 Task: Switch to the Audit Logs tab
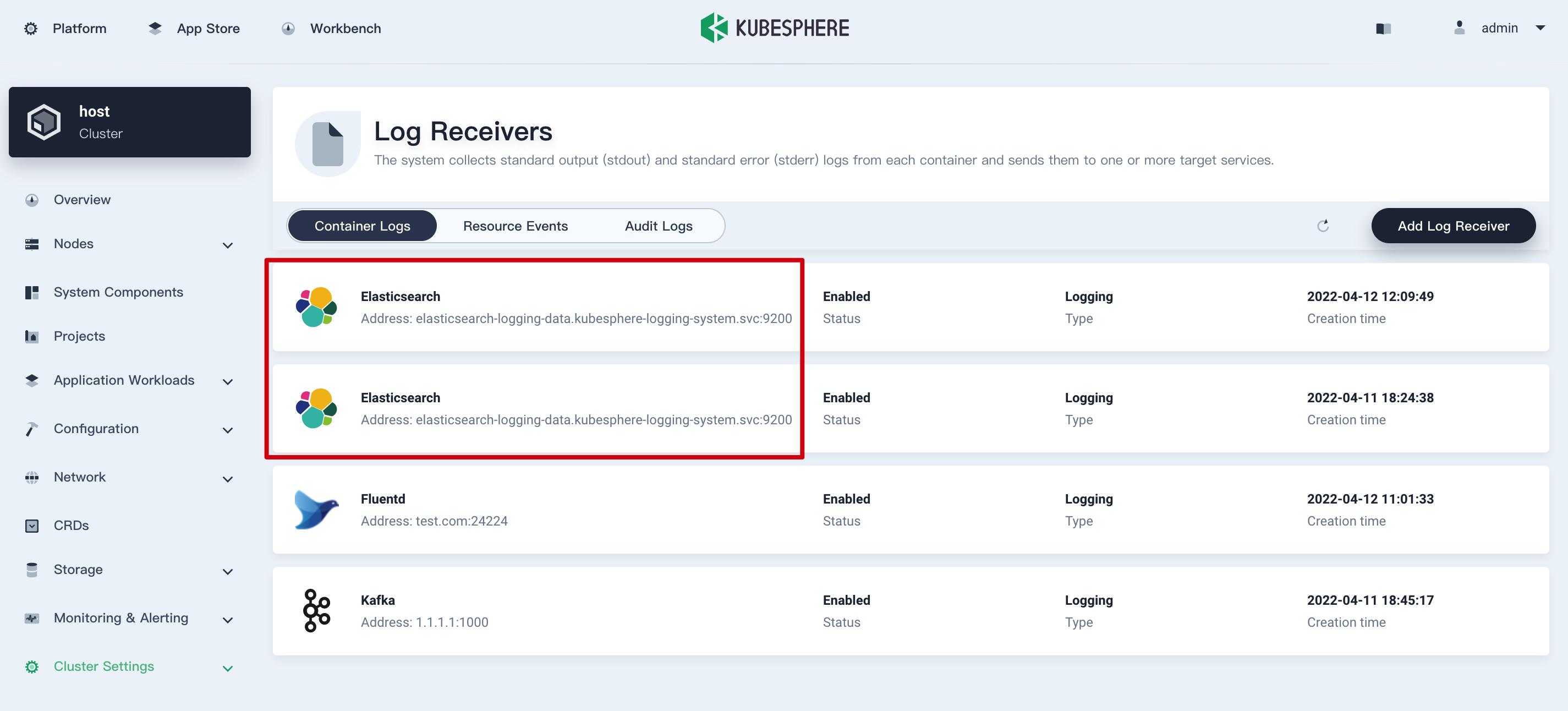point(658,225)
